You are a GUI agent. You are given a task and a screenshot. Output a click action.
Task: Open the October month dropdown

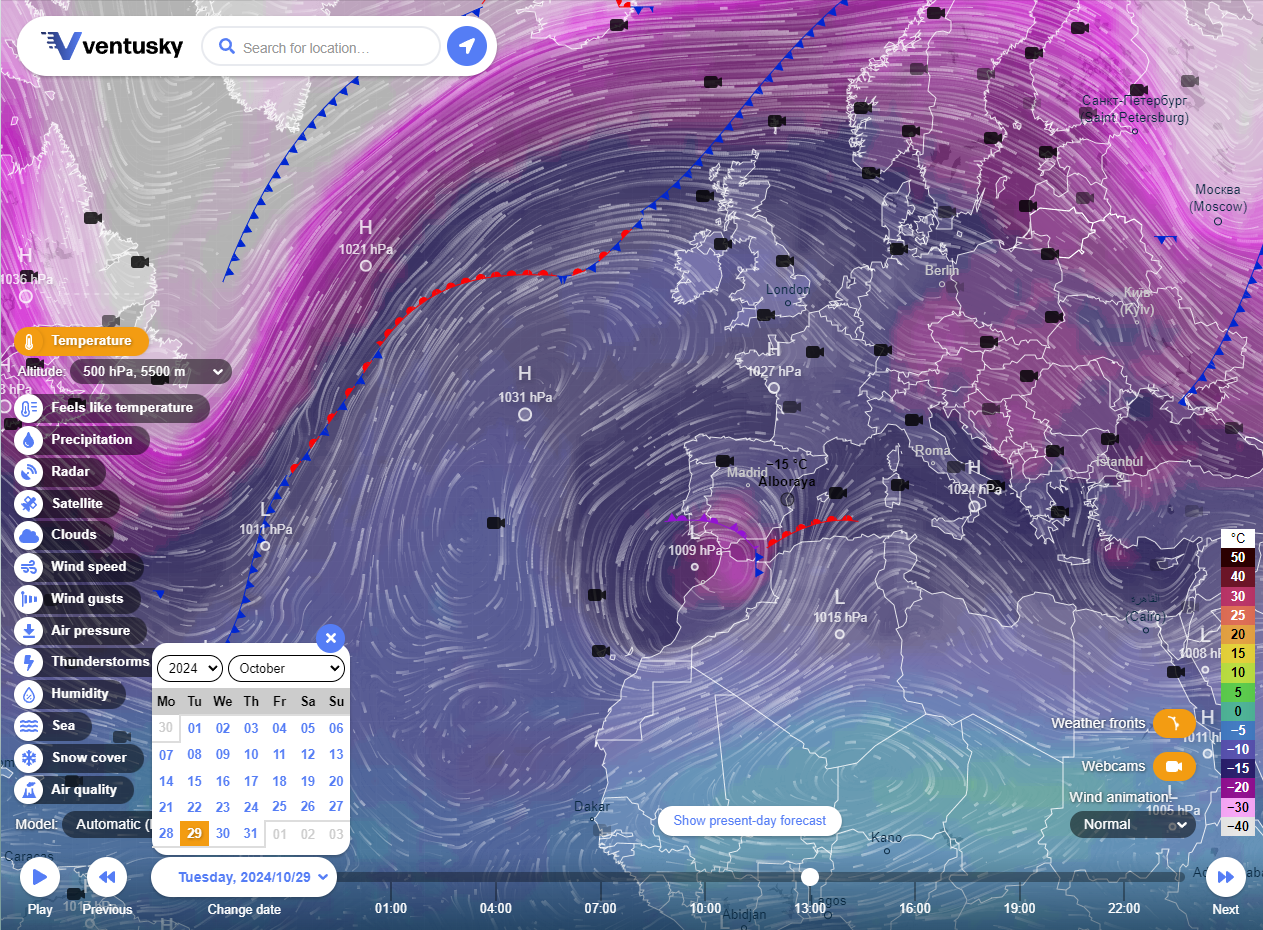tap(287, 668)
